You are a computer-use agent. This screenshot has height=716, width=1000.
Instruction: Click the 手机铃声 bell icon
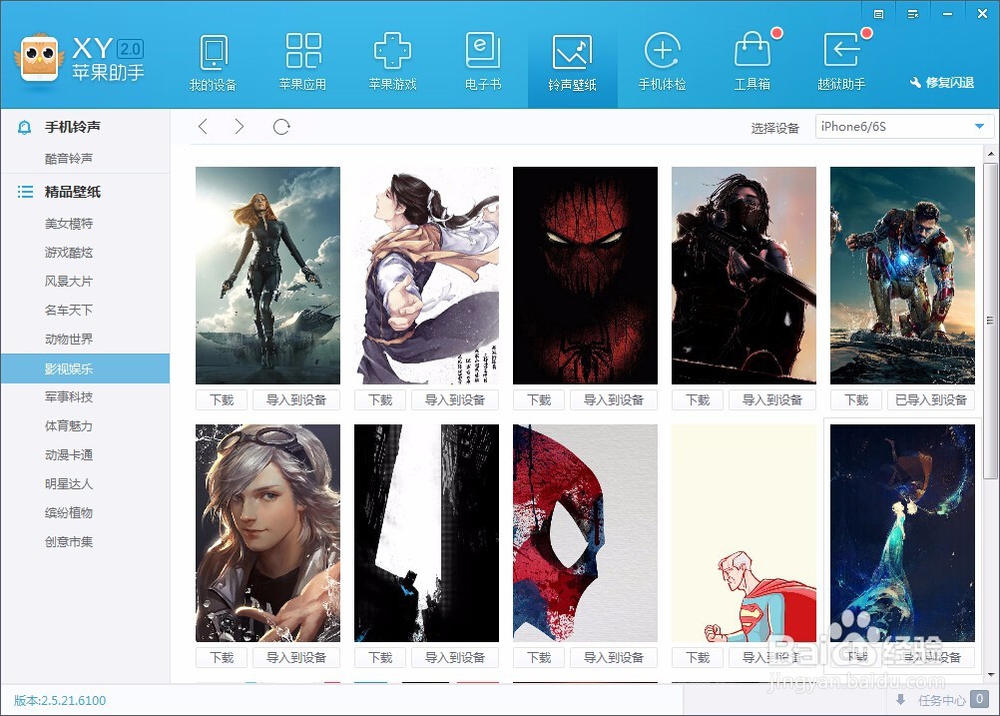click(x=24, y=127)
